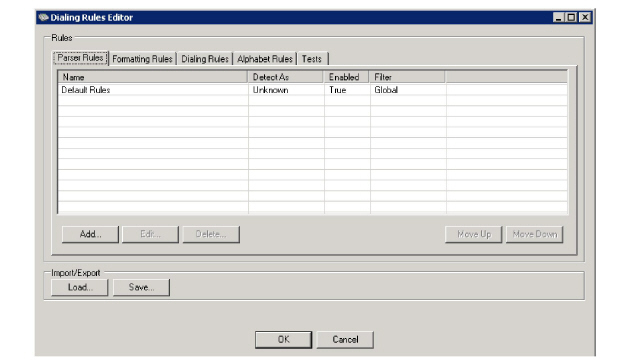The width and height of the screenshot is (629, 362).
Task: Click the Move Up button
Action: point(474,234)
